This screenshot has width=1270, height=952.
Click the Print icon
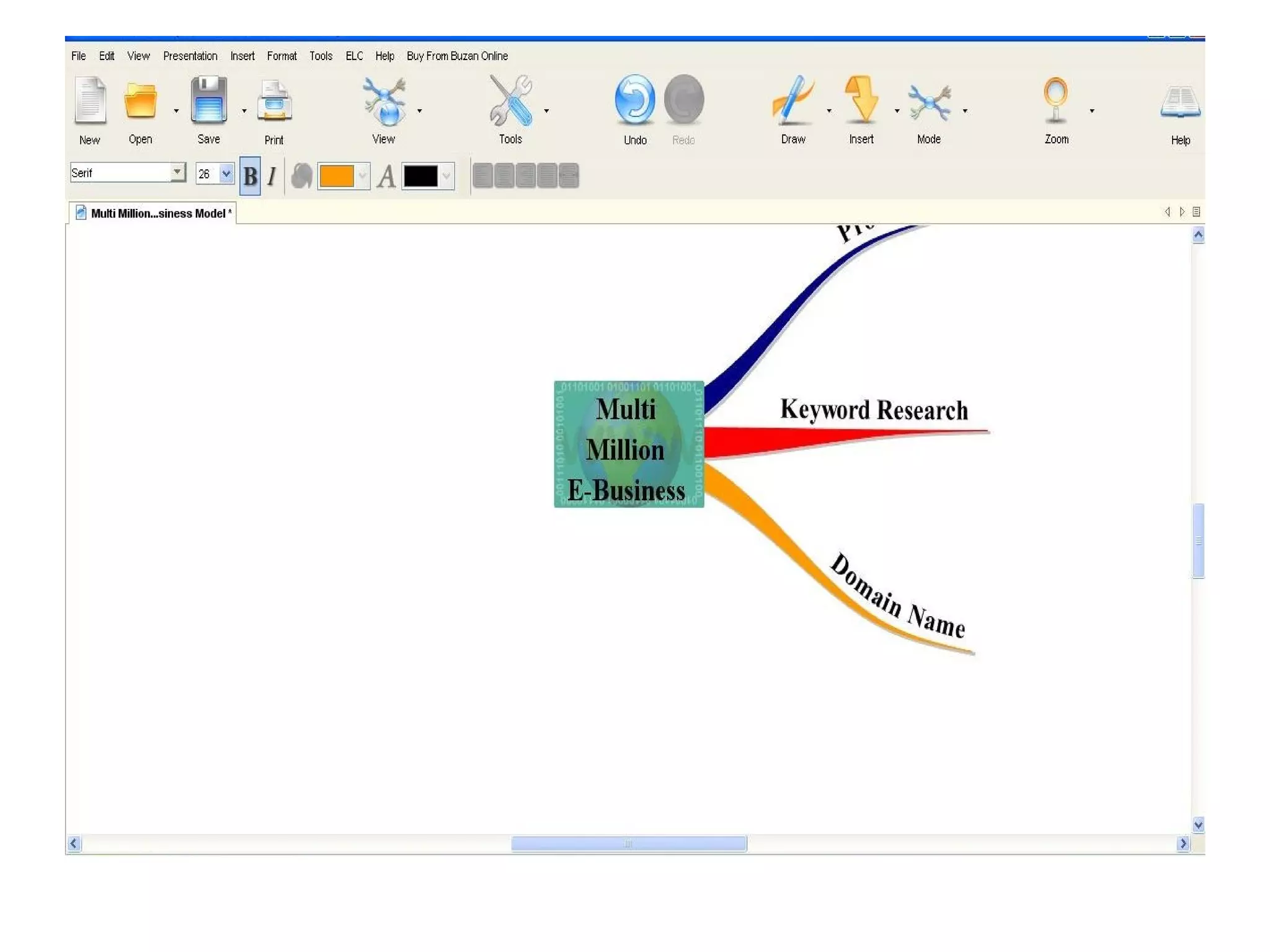pyautogui.click(x=274, y=102)
